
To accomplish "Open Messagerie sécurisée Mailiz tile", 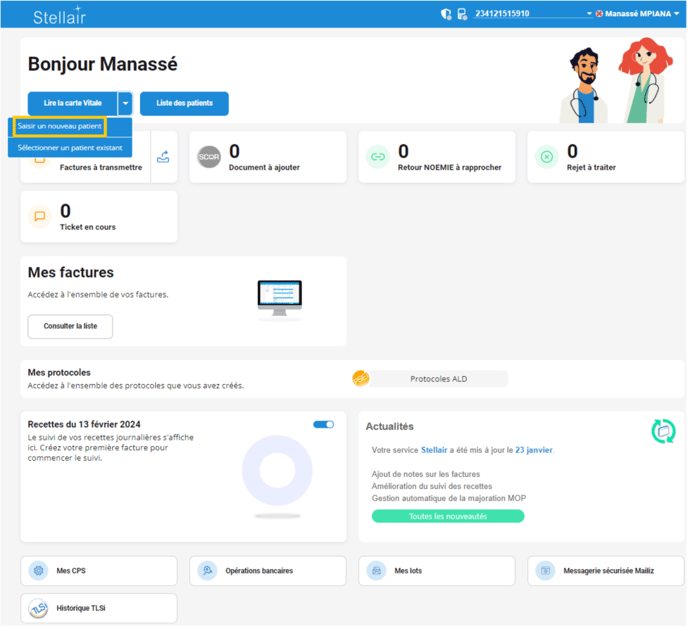I will tap(606, 571).
